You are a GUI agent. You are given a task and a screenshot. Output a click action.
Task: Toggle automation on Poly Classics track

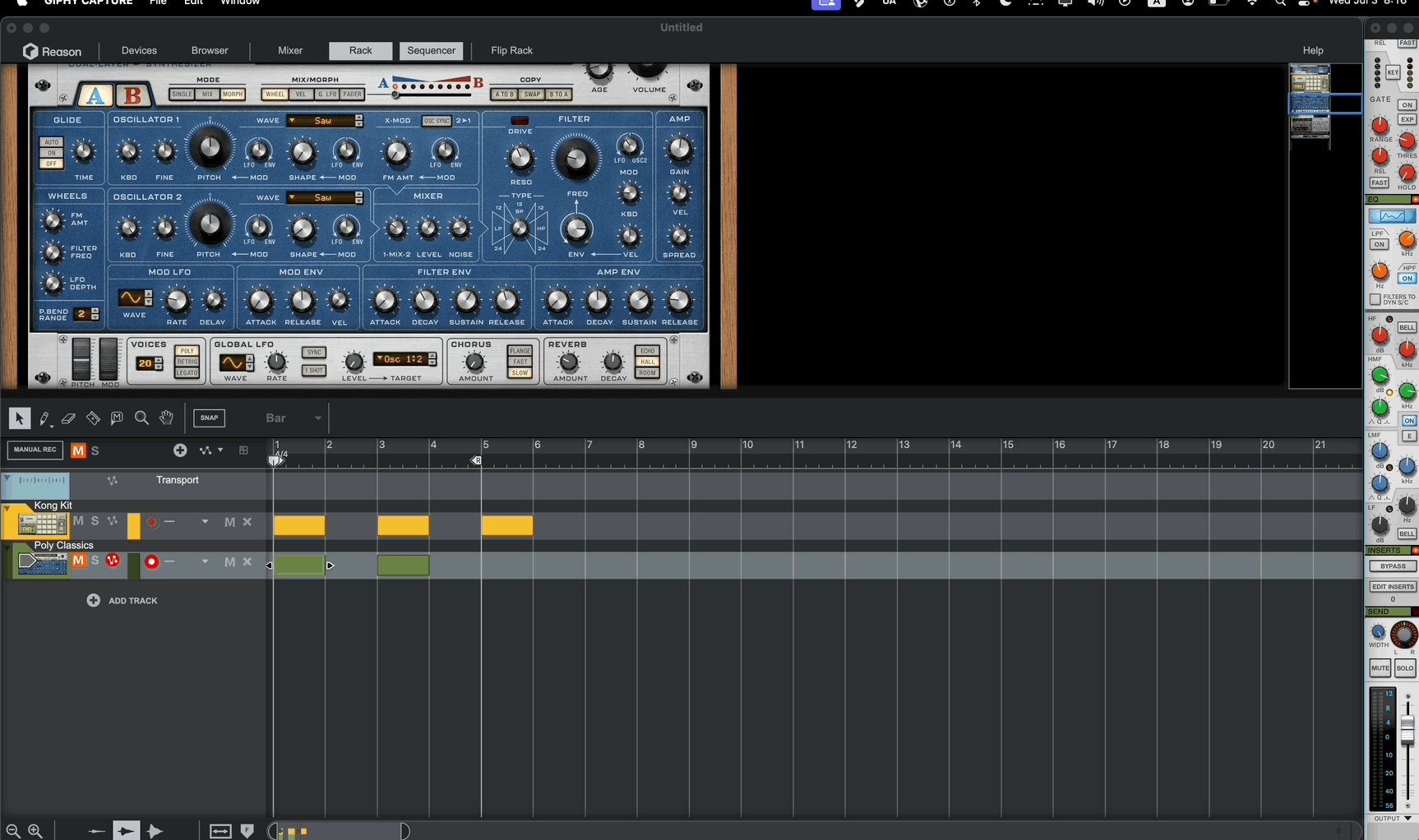(113, 561)
